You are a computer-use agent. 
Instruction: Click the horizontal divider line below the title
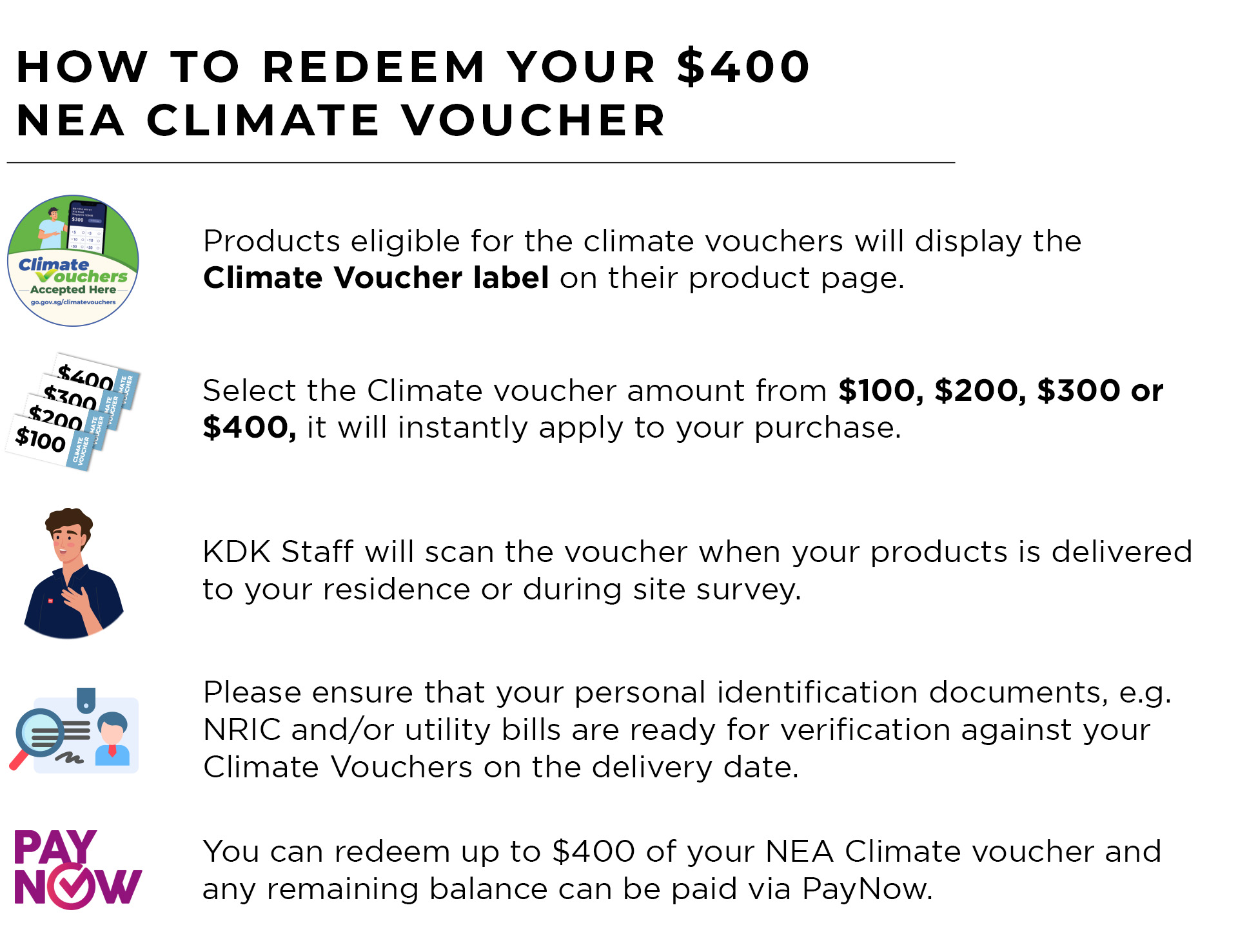480,163
